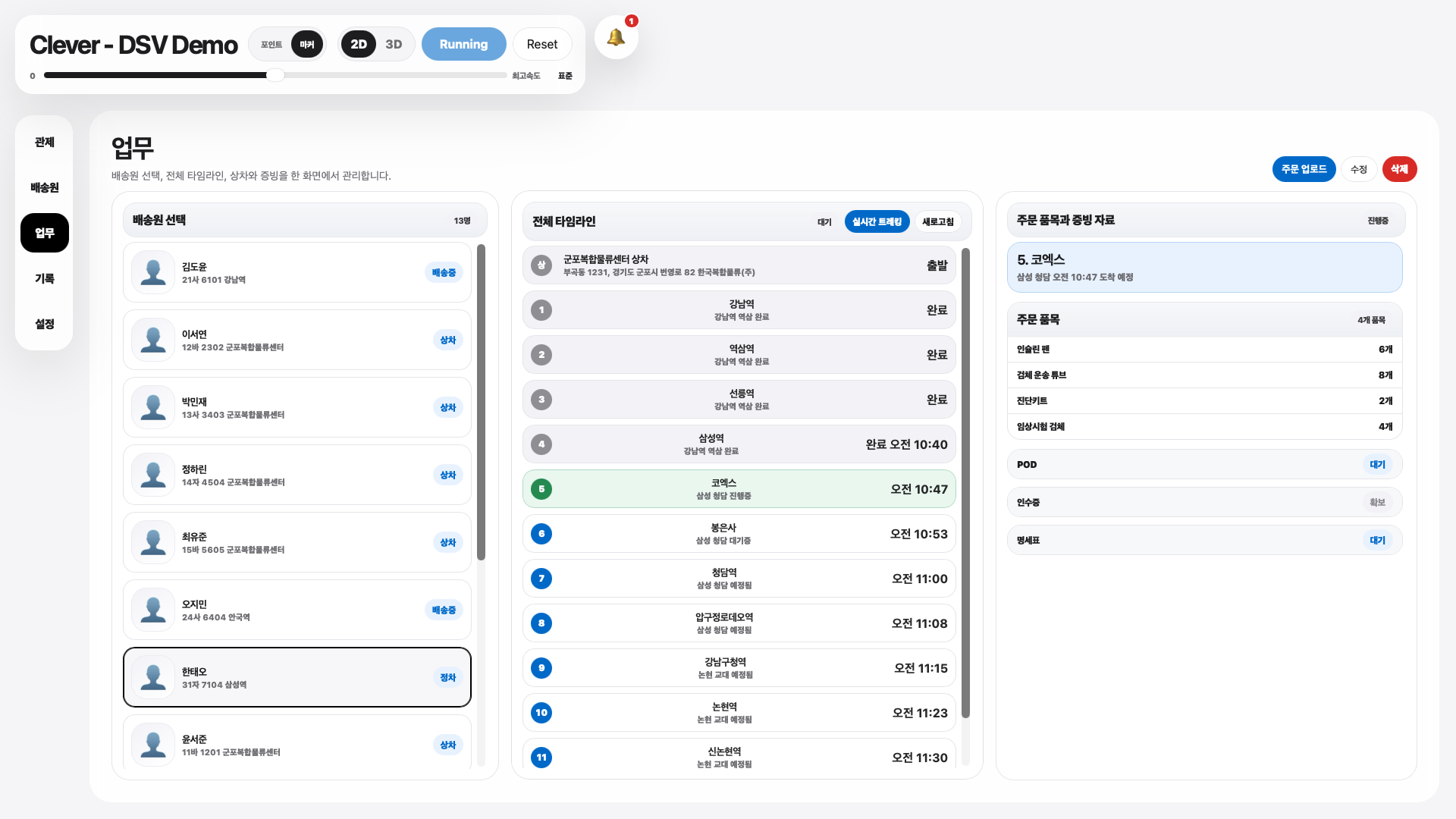The image size is (1456, 819).
Task: Open the 설정 section
Action: click(x=45, y=324)
